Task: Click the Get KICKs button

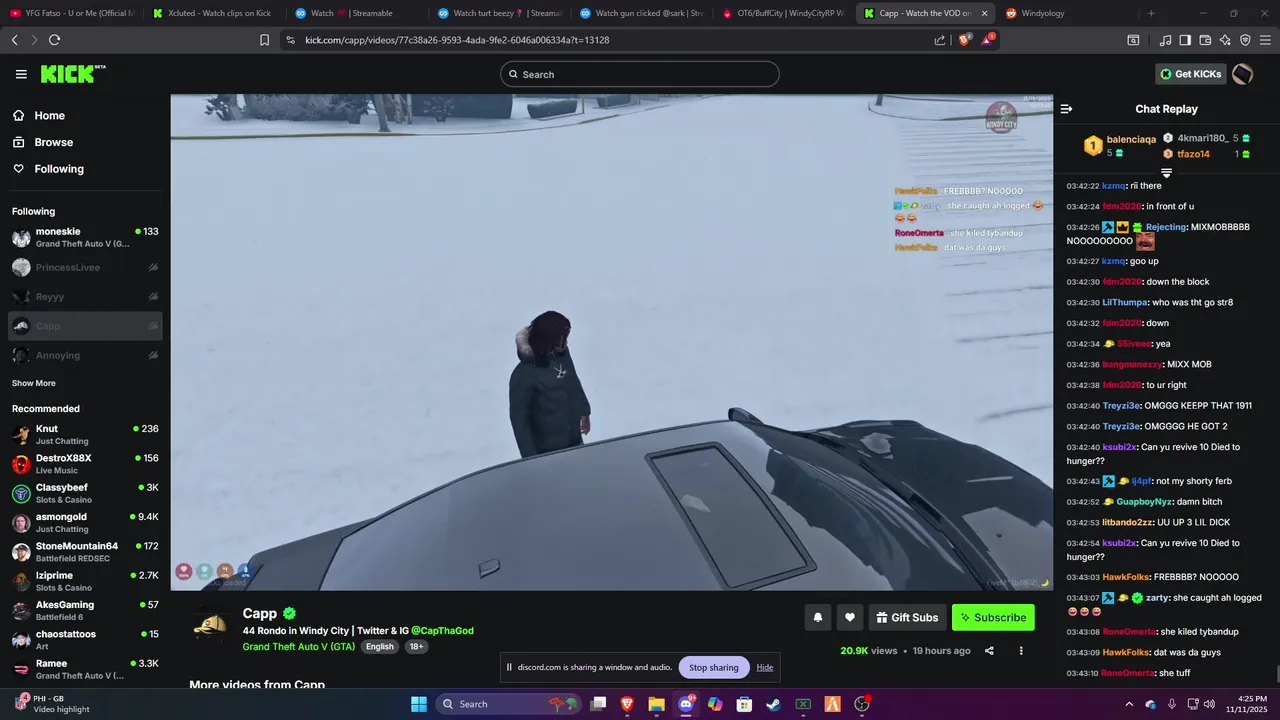Action: pos(1191,74)
